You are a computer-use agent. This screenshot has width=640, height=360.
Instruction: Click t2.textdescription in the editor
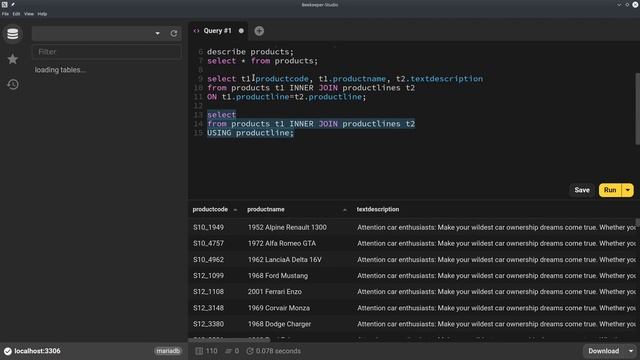pos(439,79)
